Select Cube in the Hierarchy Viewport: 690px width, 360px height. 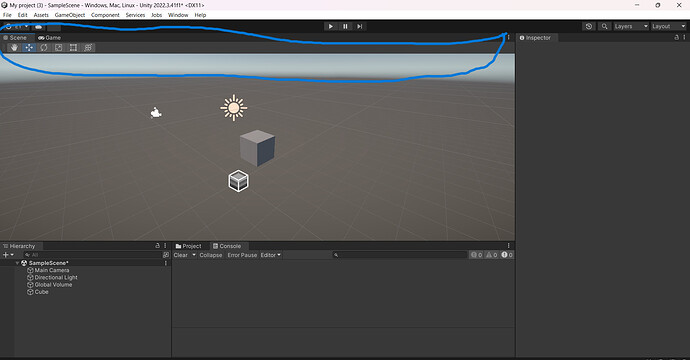tap(41, 292)
